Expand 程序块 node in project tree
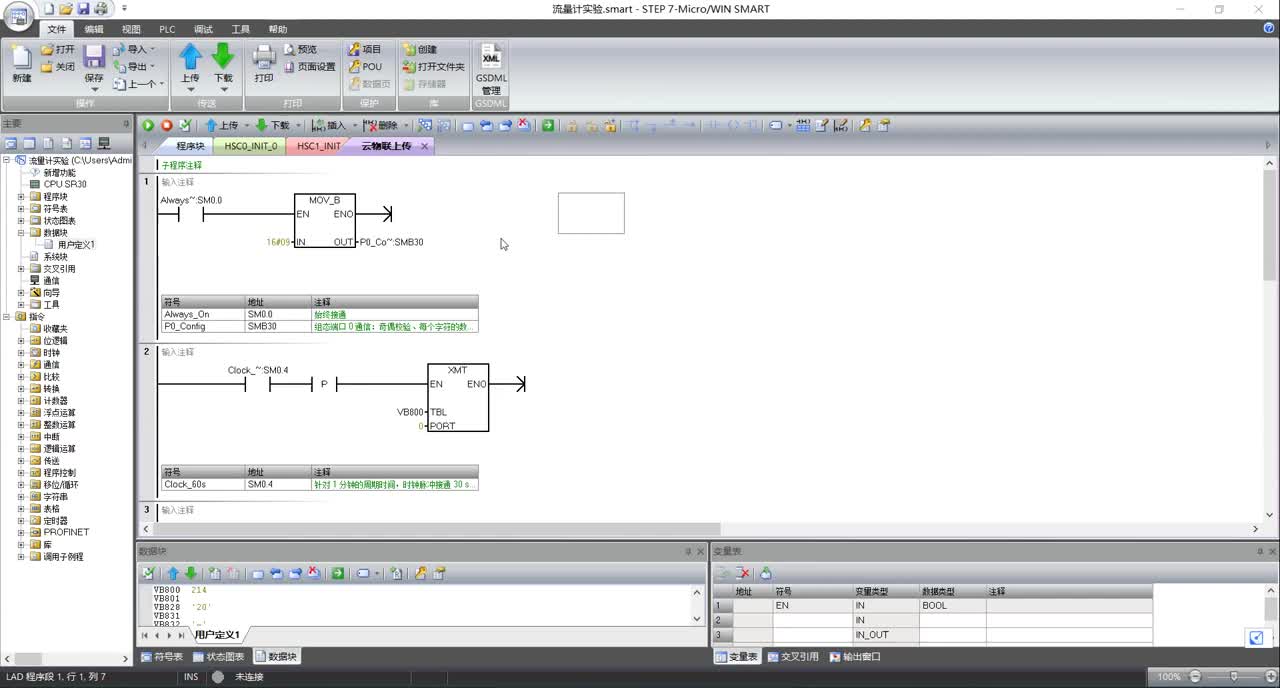 tap(21, 197)
